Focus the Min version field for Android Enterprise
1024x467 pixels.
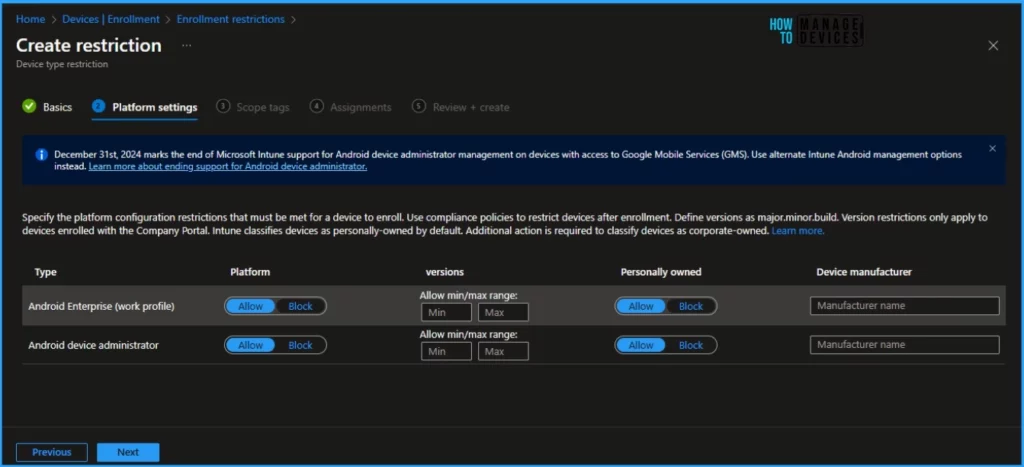pyautogui.click(x=446, y=312)
